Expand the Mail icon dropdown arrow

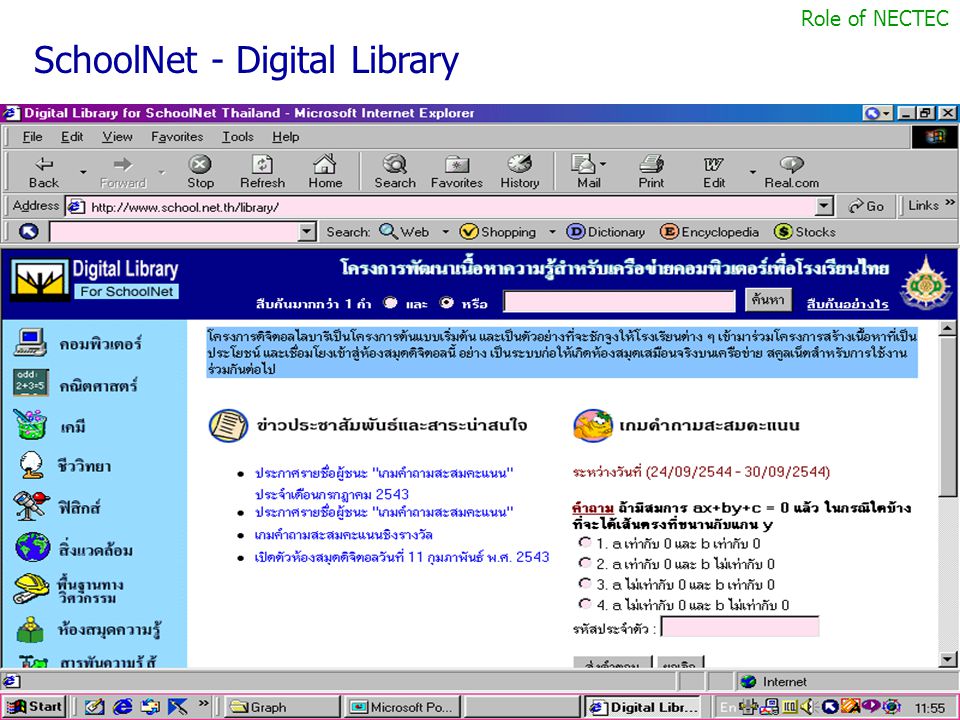[x=603, y=164]
